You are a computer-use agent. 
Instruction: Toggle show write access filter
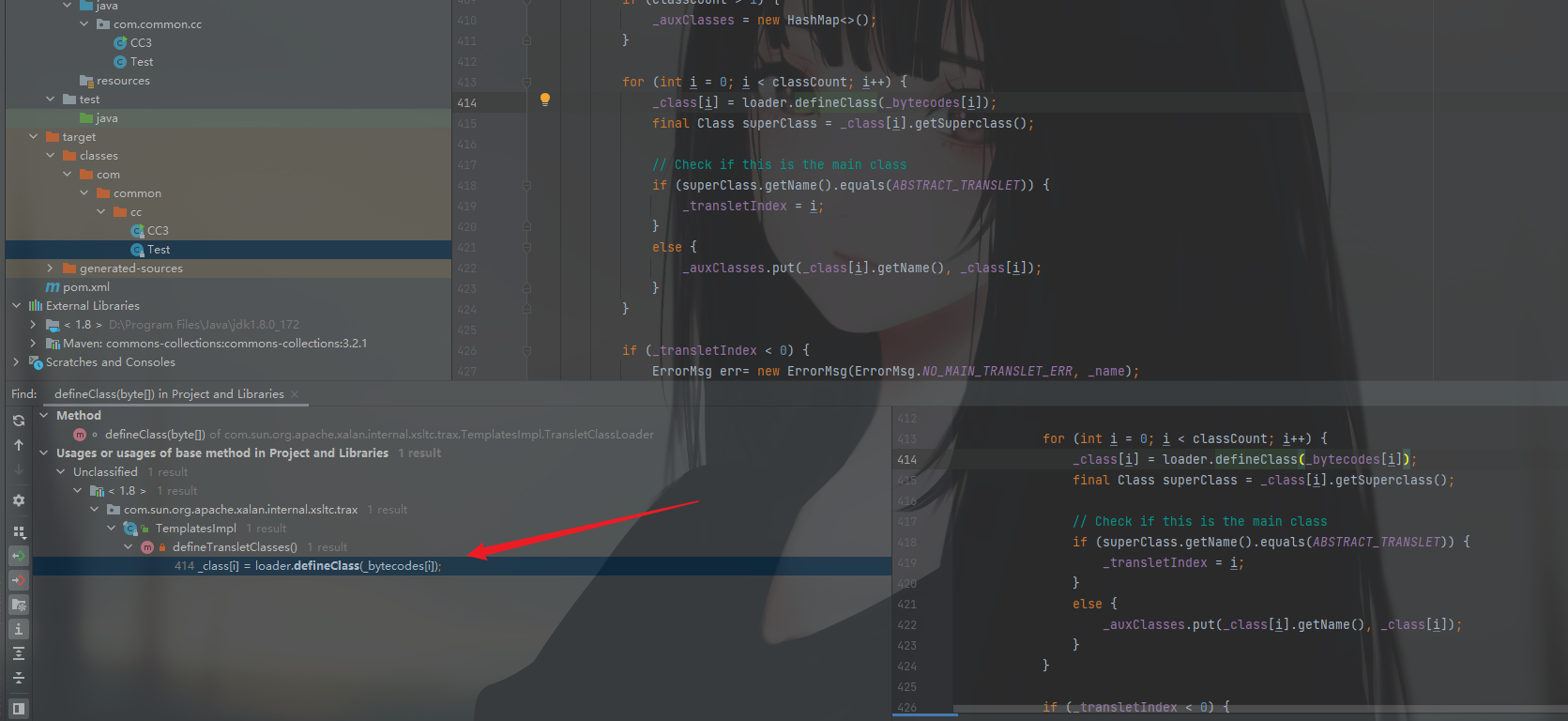pyautogui.click(x=18, y=580)
